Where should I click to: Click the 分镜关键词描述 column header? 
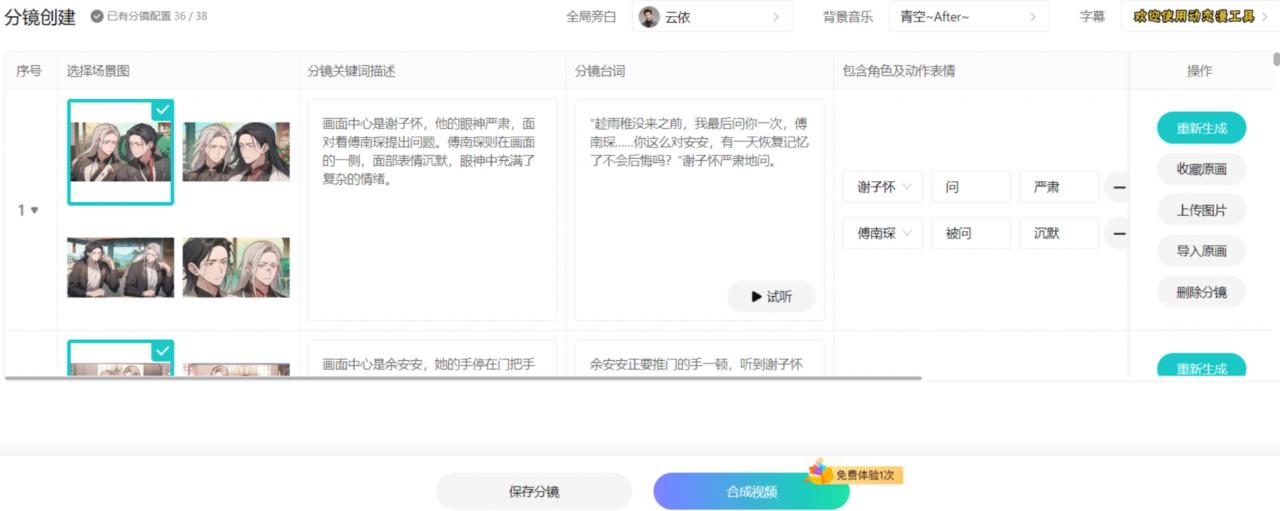tap(352, 71)
